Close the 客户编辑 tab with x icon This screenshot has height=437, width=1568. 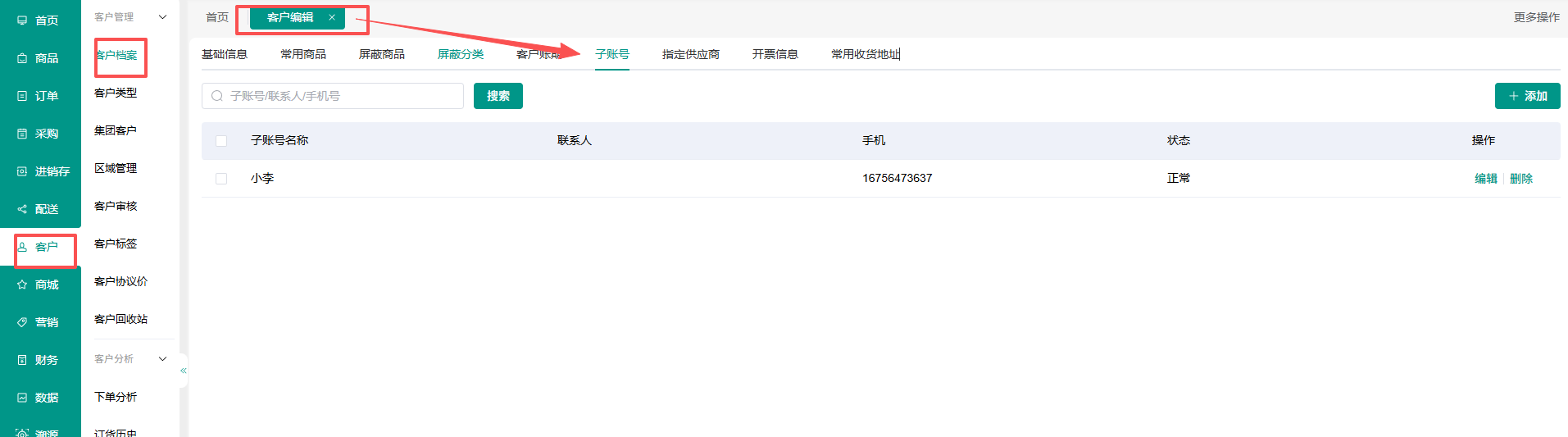click(x=332, y=17)
